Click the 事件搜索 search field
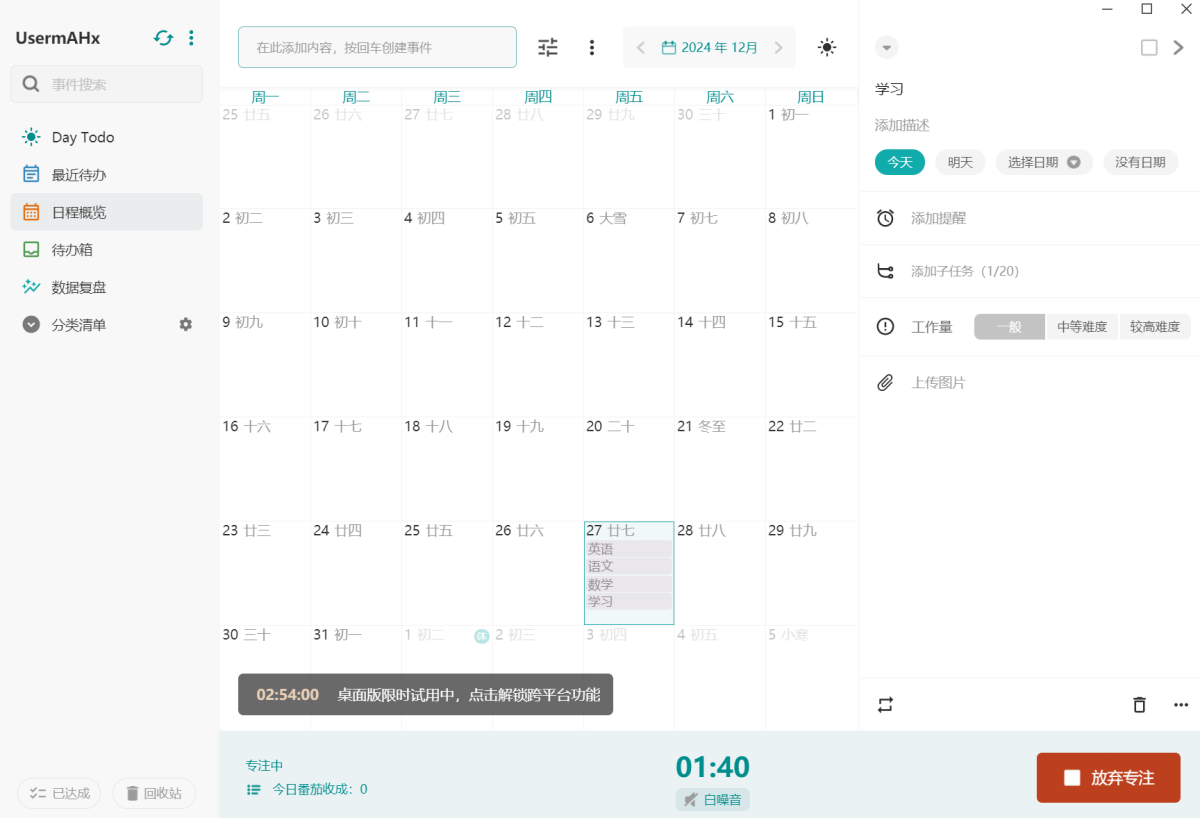The image size is (1200, 818). (x=107, y=85)
